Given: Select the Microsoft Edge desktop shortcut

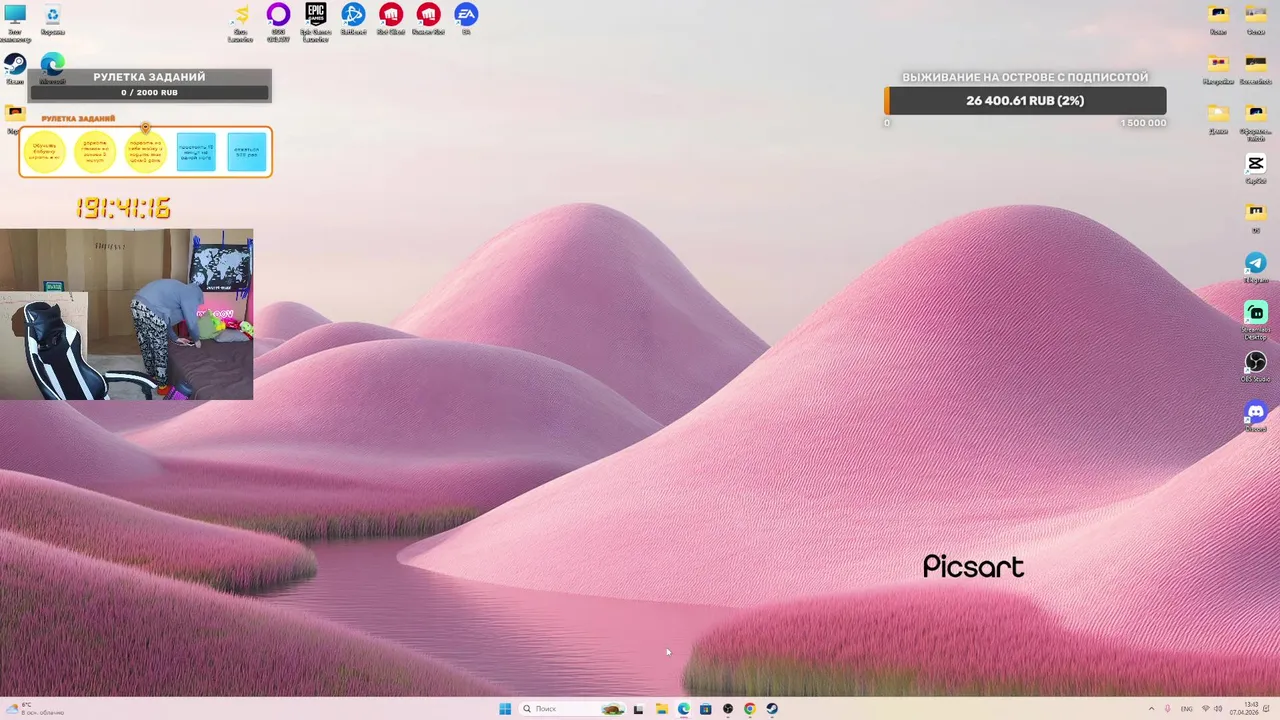Looking at the screenshot, I should [x=52, y=69].
